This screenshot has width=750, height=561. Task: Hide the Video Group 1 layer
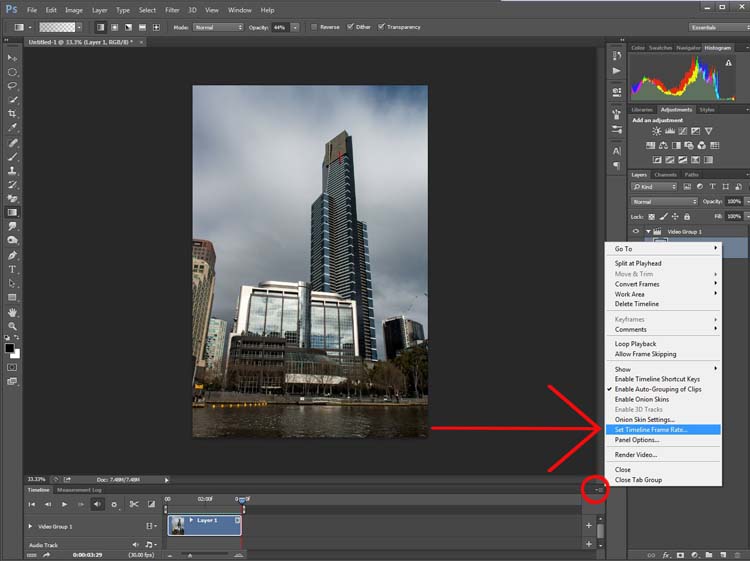tap(636, 231)
